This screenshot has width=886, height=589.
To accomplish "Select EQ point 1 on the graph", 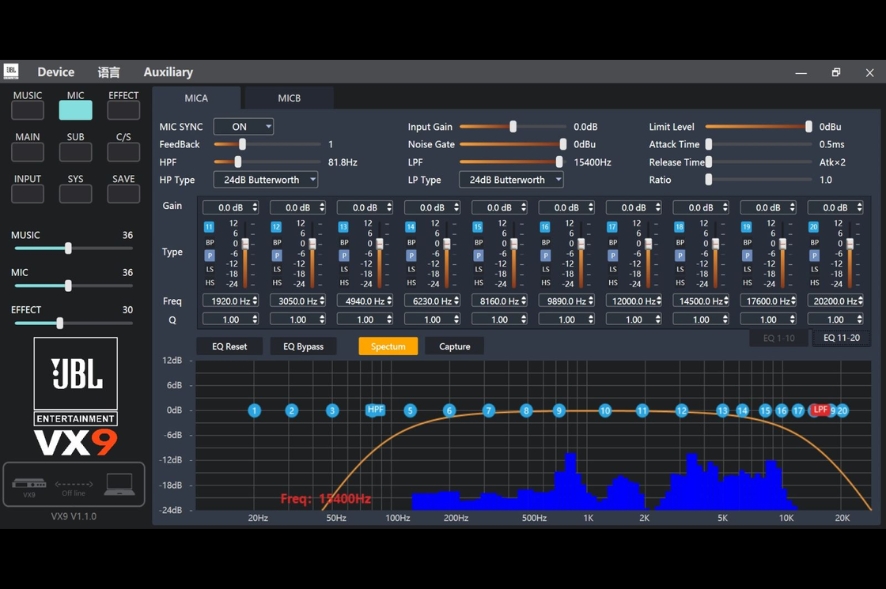I will [254, 411].
